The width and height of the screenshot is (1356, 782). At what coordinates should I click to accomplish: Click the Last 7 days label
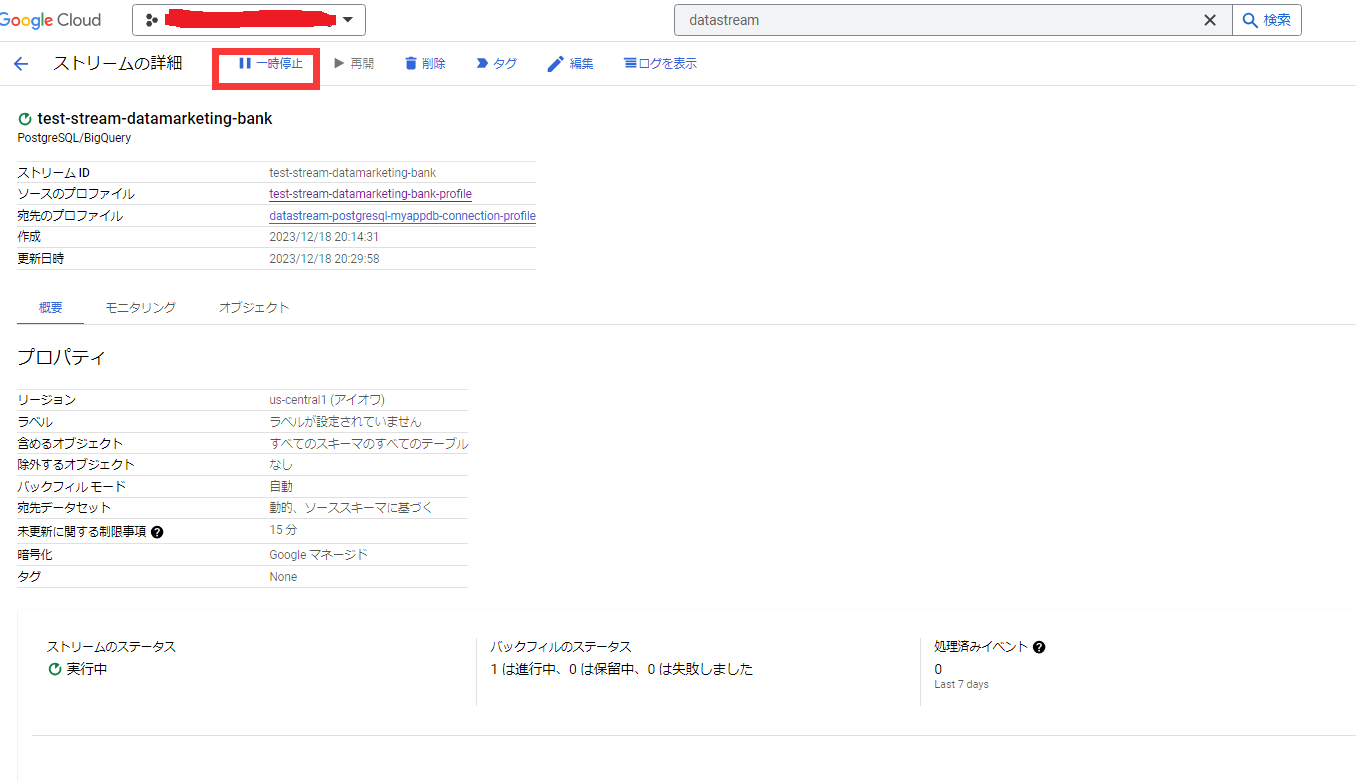click(x=961, y=684)
